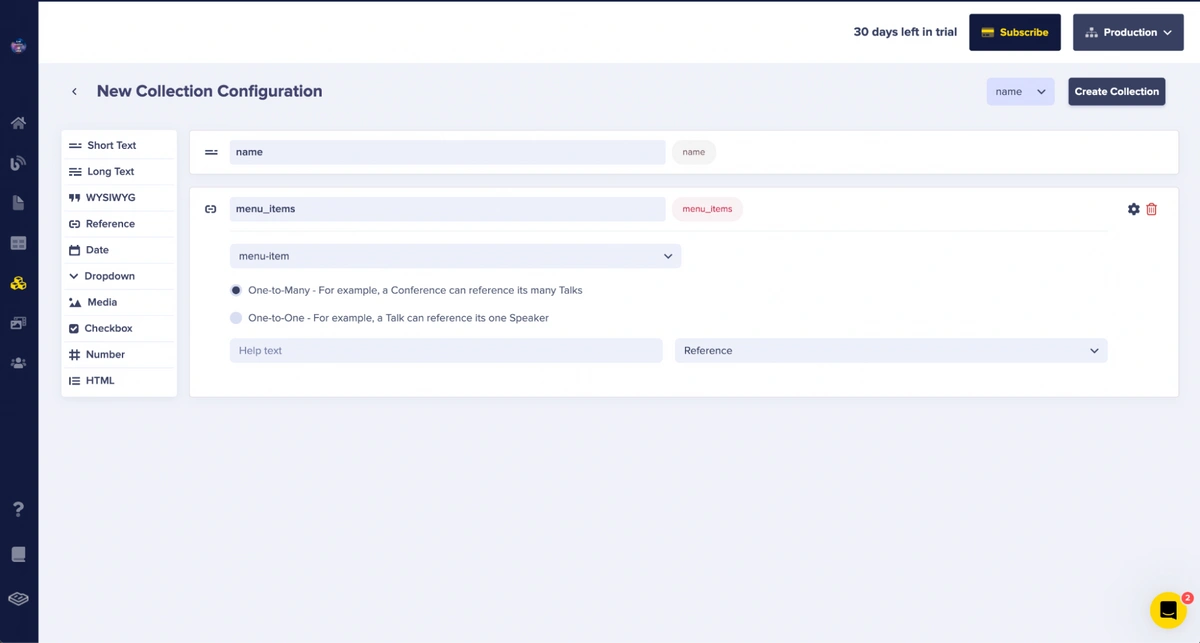
Task: Click the home icon in sidebar
Action: [18, 123]
